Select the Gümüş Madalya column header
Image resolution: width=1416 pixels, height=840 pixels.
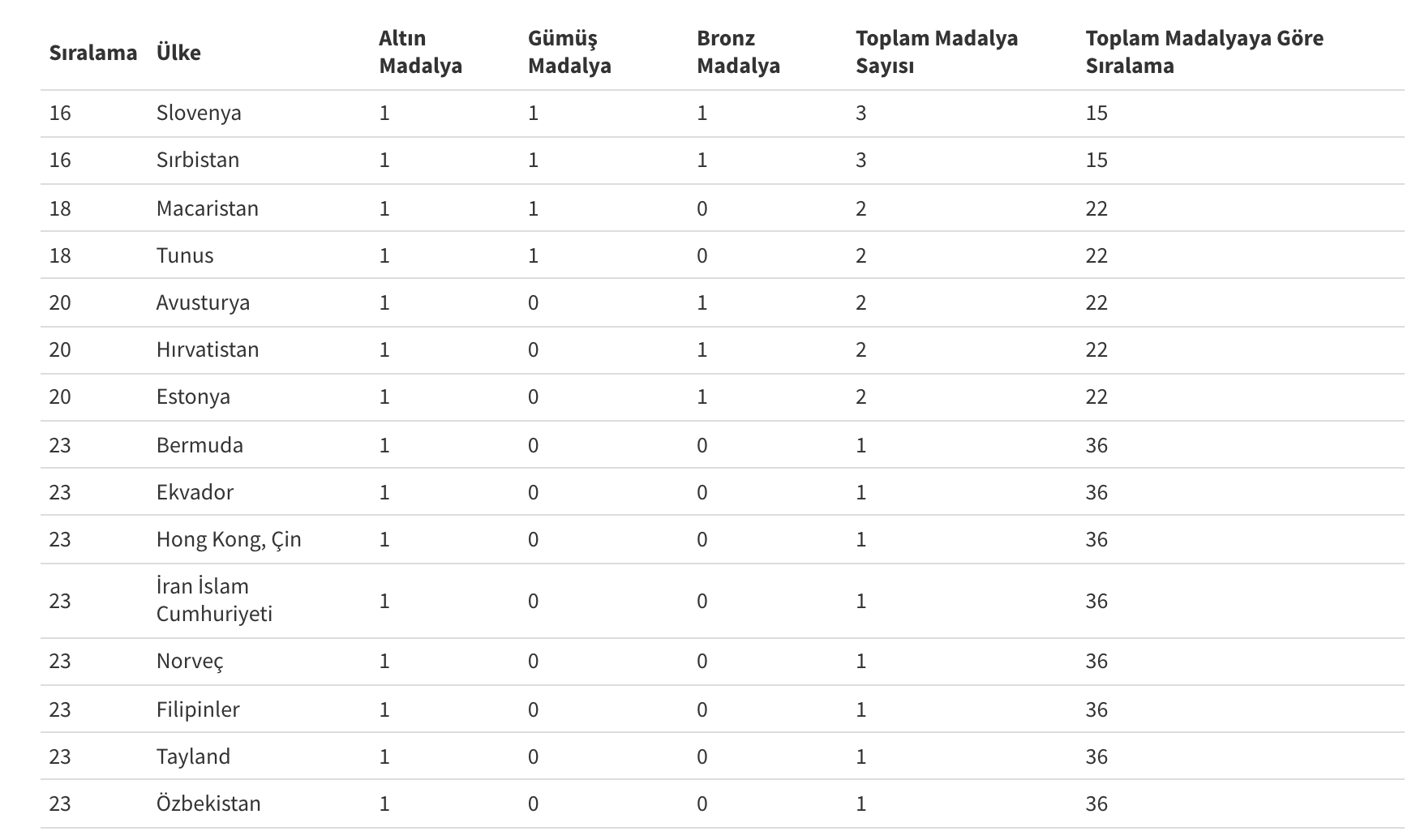click(569, 52)
